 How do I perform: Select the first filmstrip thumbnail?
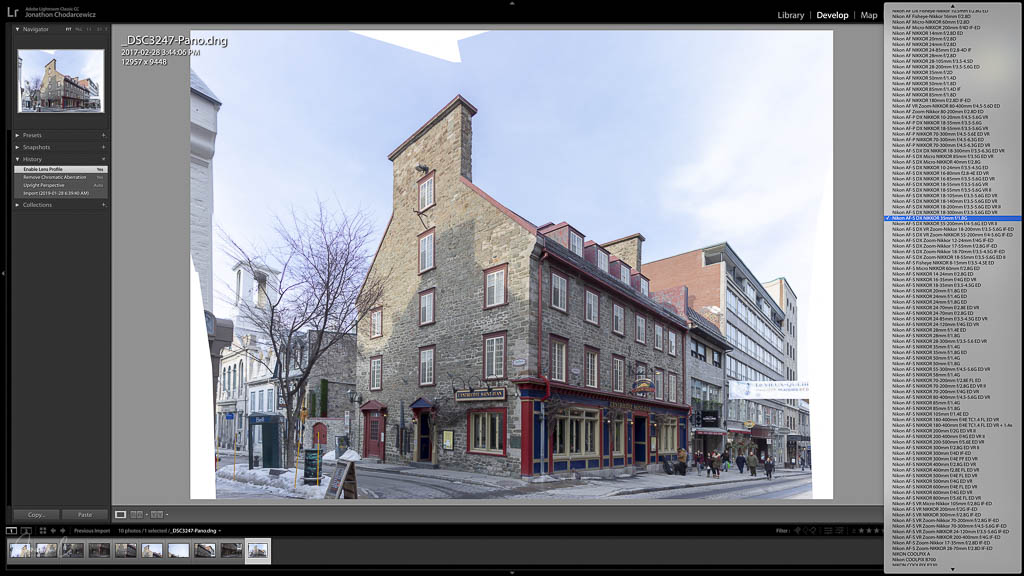[20, 550]
